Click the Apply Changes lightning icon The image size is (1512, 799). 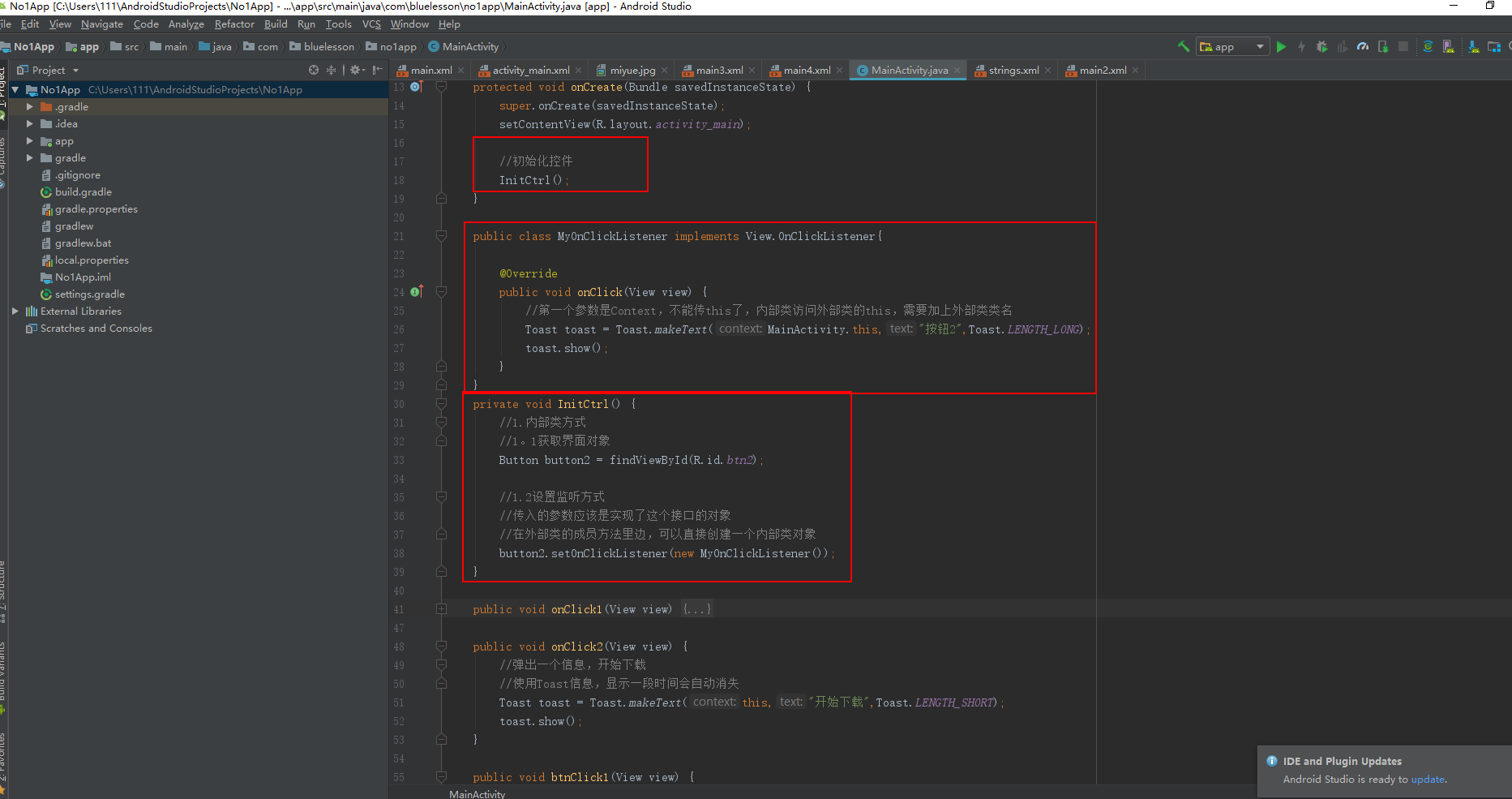pyautogui.click(x=1301, y=46)
